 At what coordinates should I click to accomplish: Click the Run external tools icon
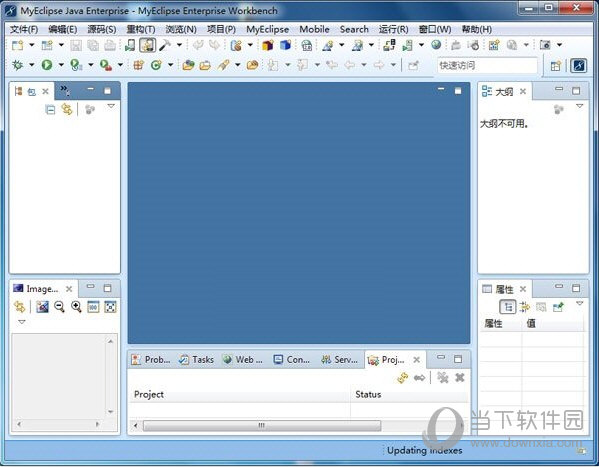(x=105, y=65)
